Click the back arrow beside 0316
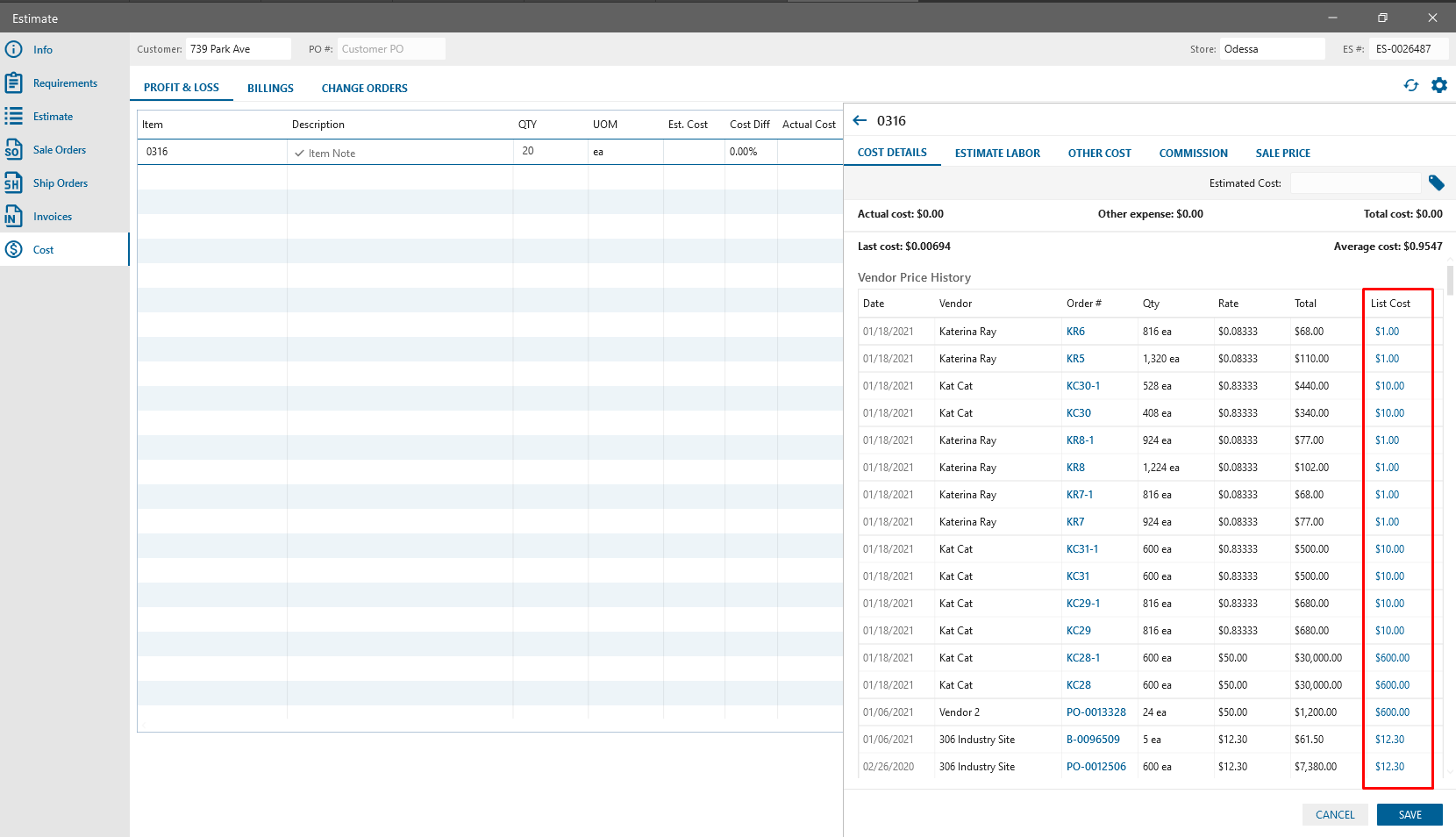The height and width of the screenshot is (837, 1456). pyautogui.click(x=860, y=121)
